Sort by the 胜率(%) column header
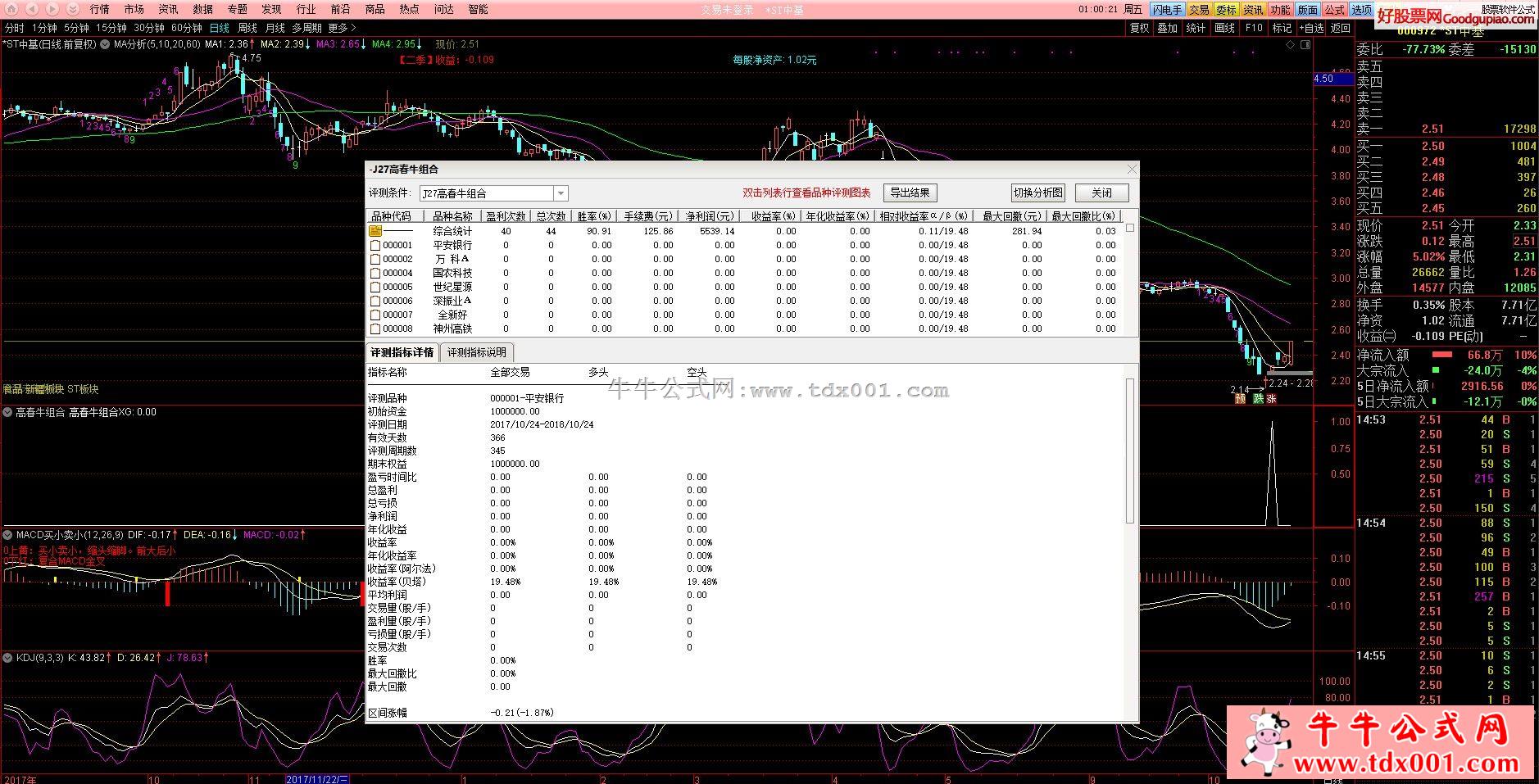The image size is (1539, 784). 594,216
